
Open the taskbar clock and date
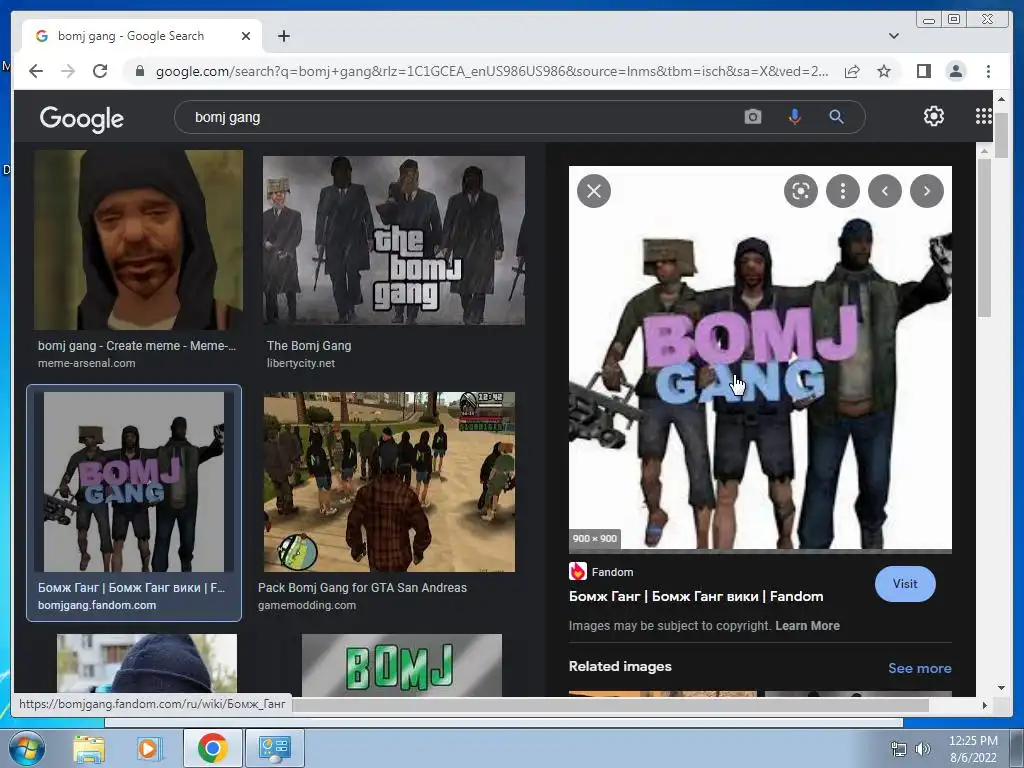pos(973,749)
